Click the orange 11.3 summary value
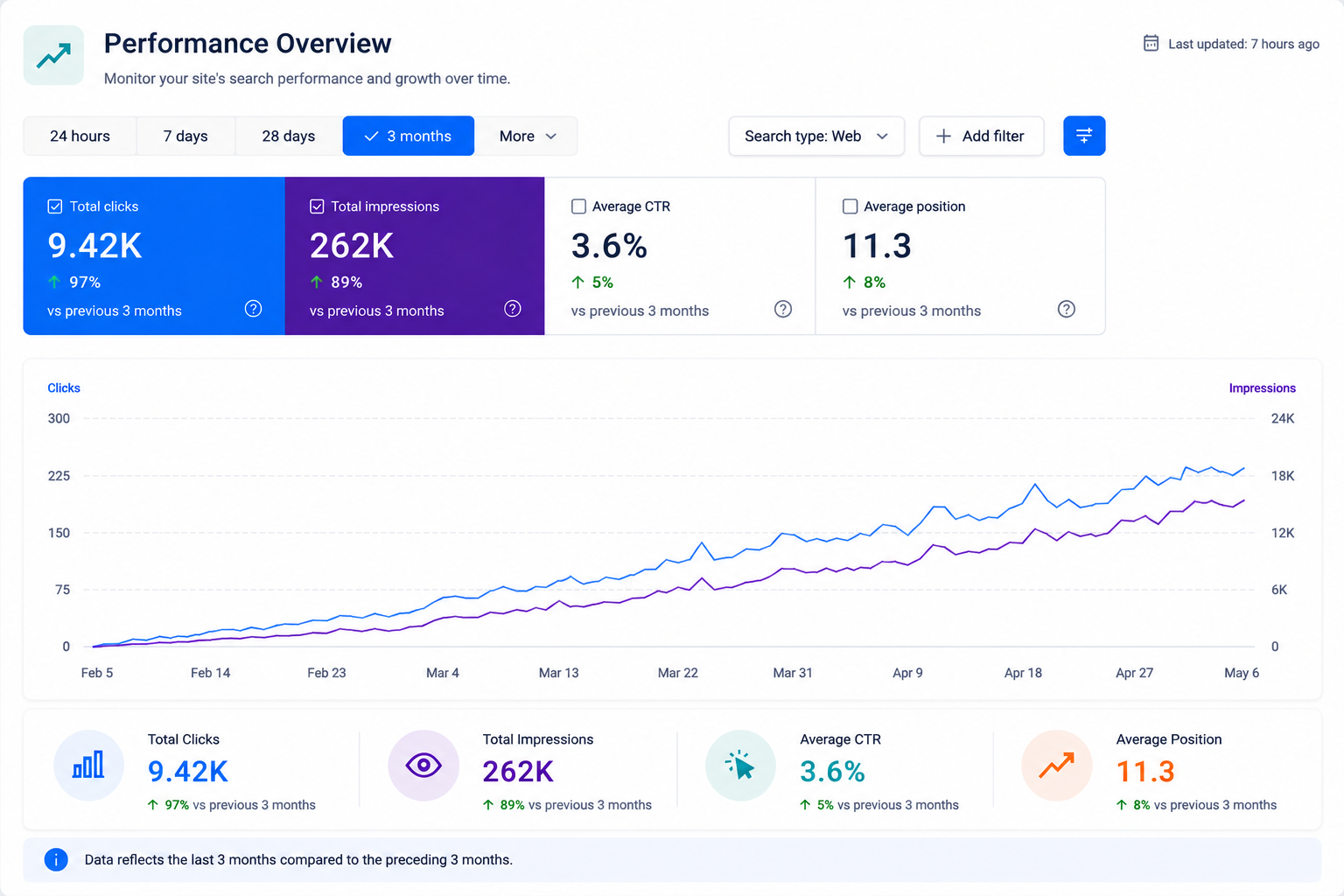1344x896 pixels. pyautogui.click(x=1145, y=771)
